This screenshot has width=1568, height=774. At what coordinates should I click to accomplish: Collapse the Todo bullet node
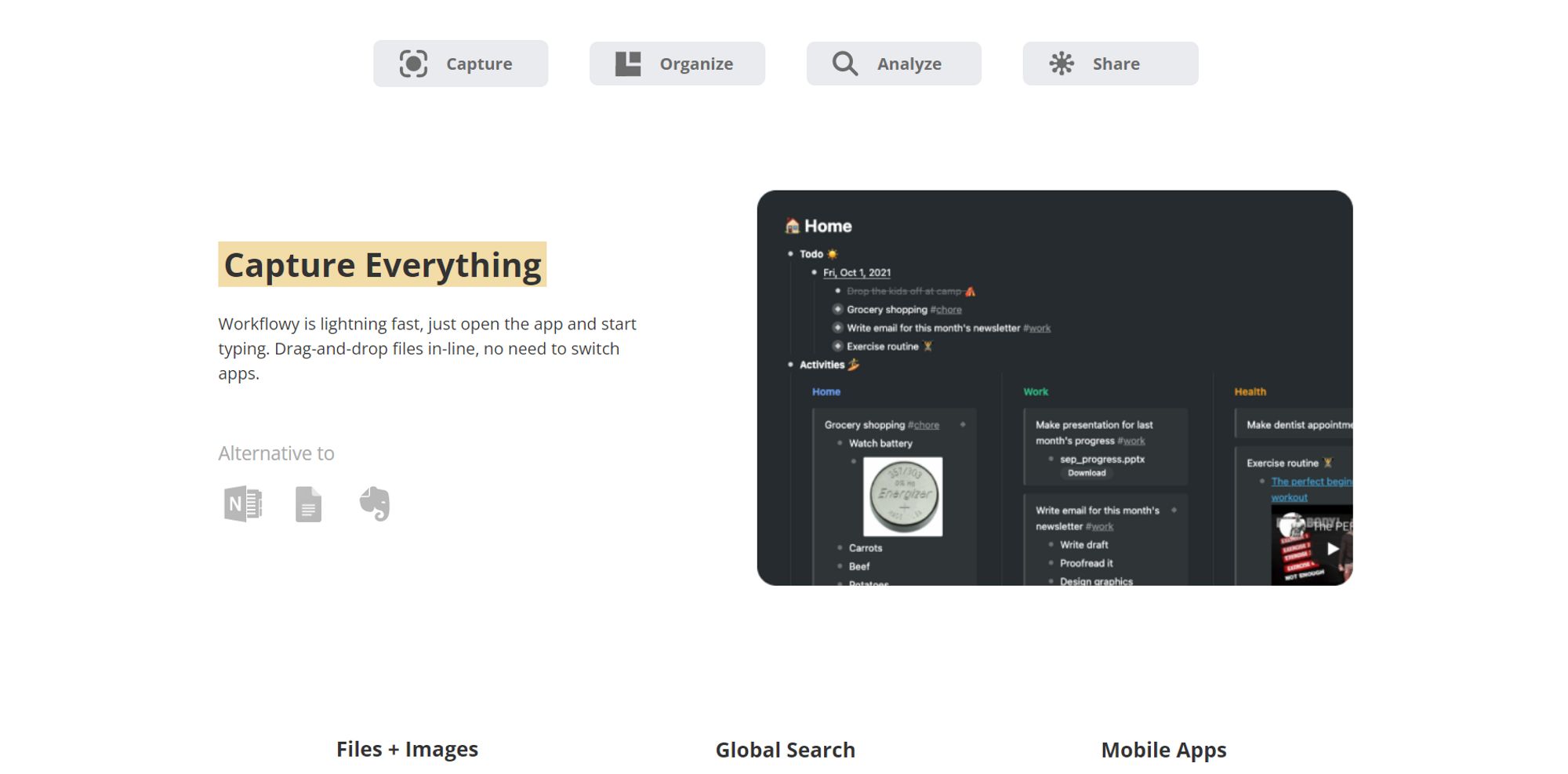(790, 254)
